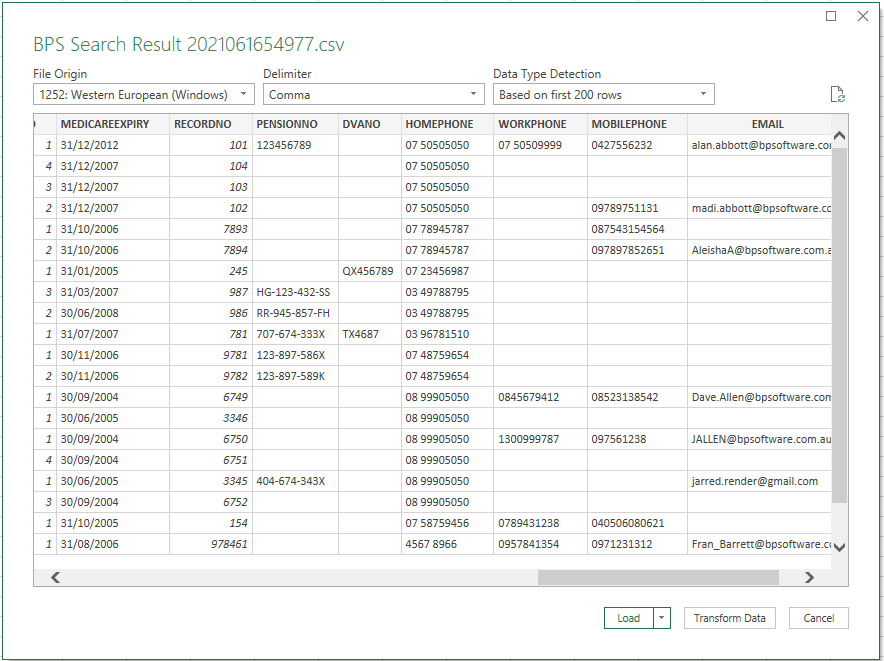Click the work phone cell 0789431238

coord(540,523)
